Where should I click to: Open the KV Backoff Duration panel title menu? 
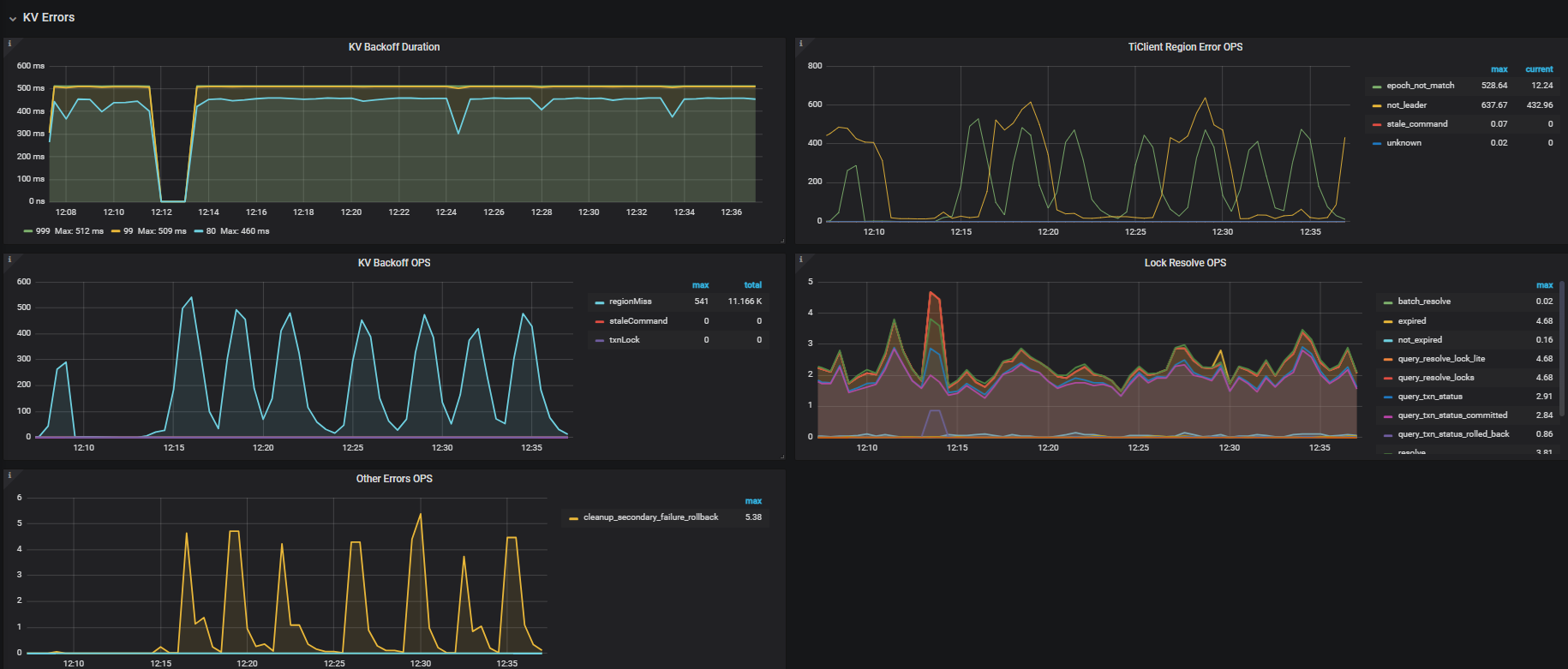coord(393,47)
